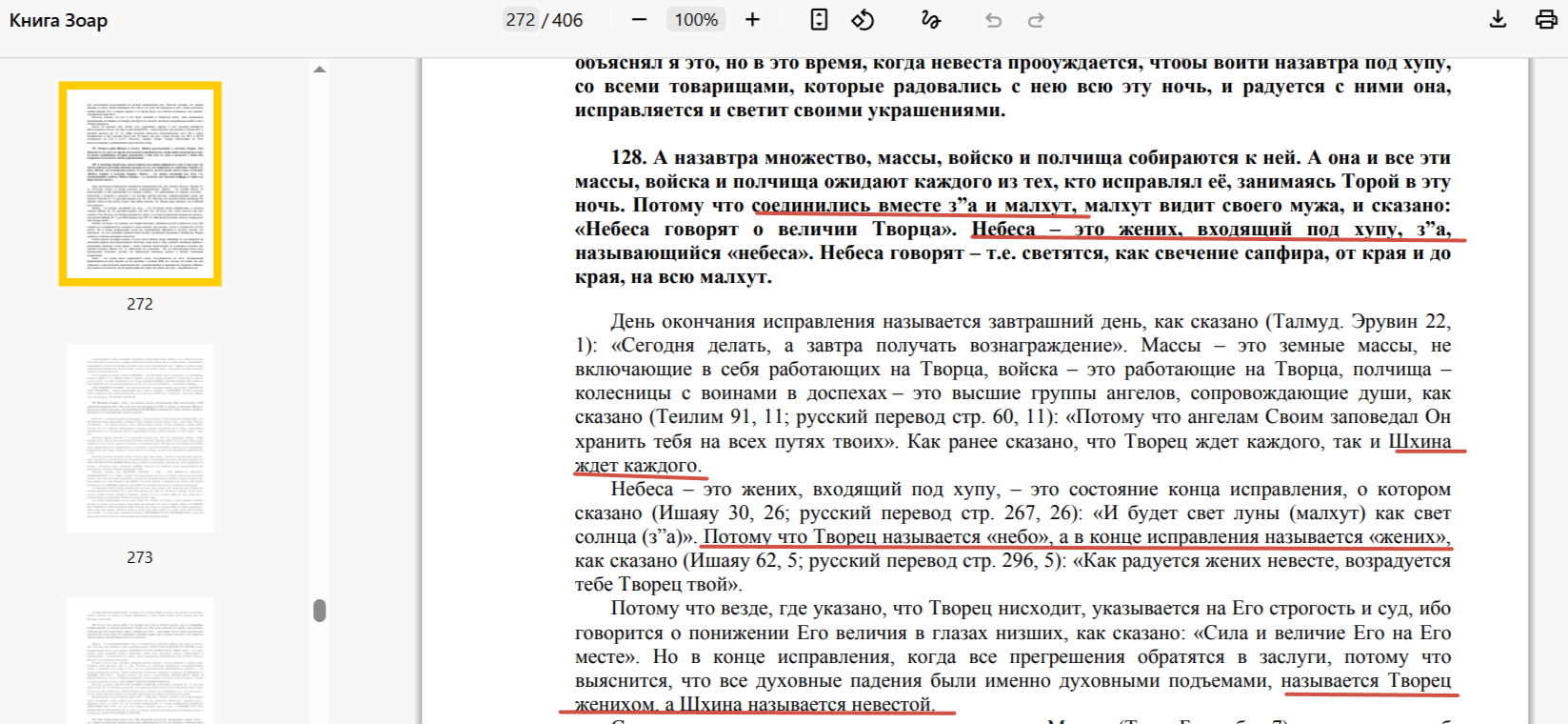Click the current page number field 272

tap(521, 20)
